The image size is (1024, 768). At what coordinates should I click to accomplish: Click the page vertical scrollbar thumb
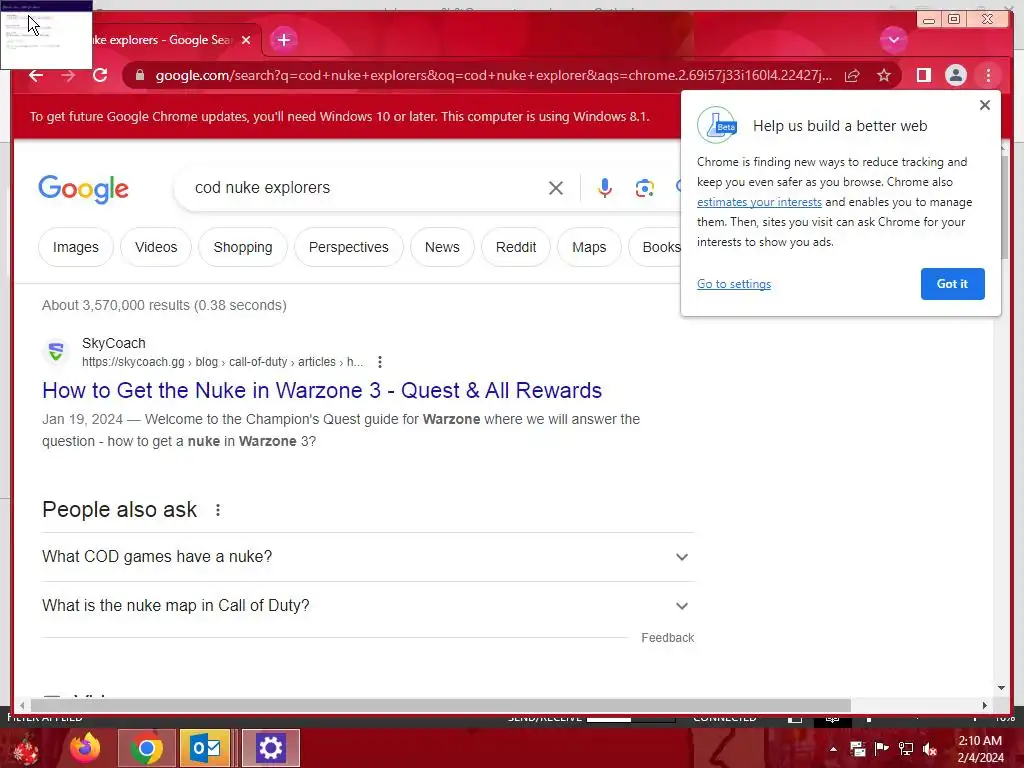(1003, 207)
